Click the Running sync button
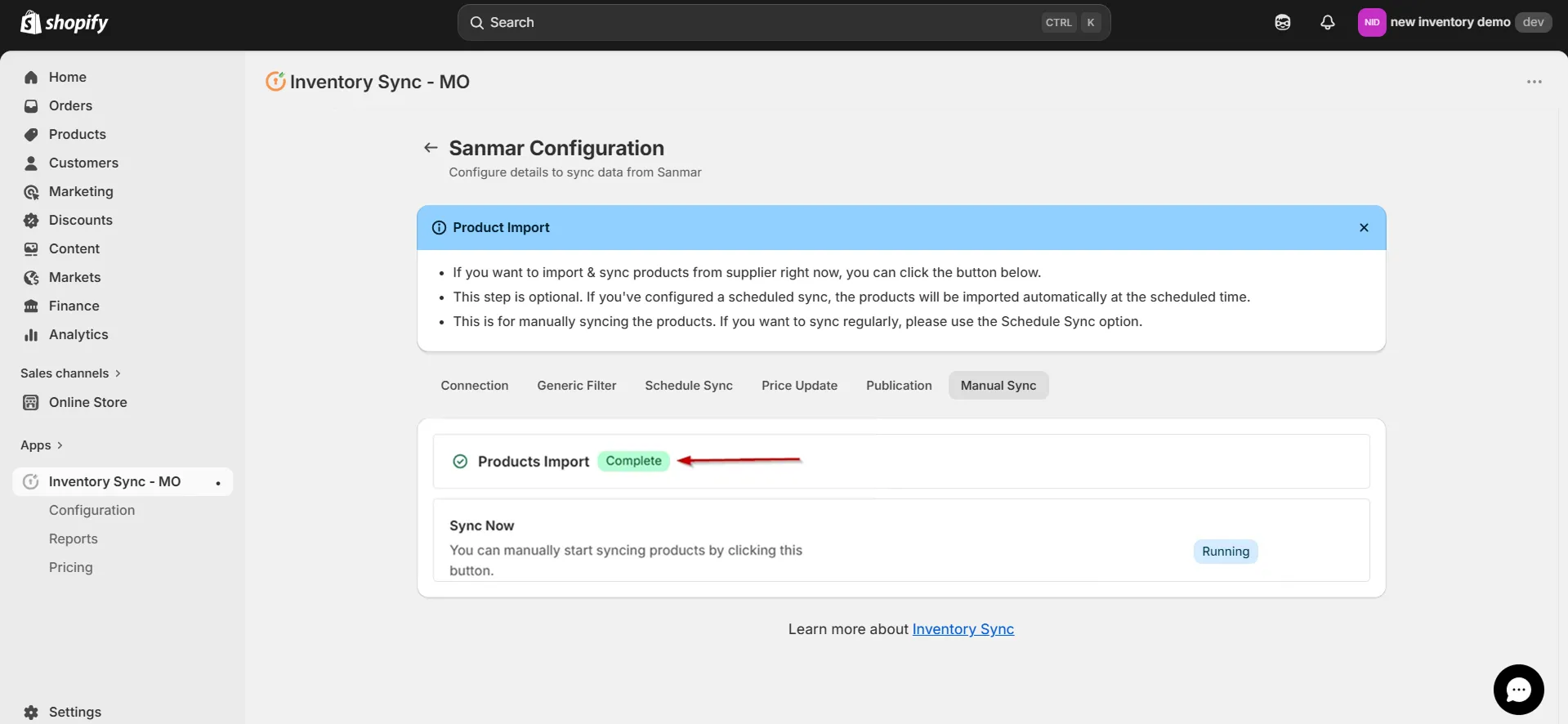 [x=1226, y=552]
